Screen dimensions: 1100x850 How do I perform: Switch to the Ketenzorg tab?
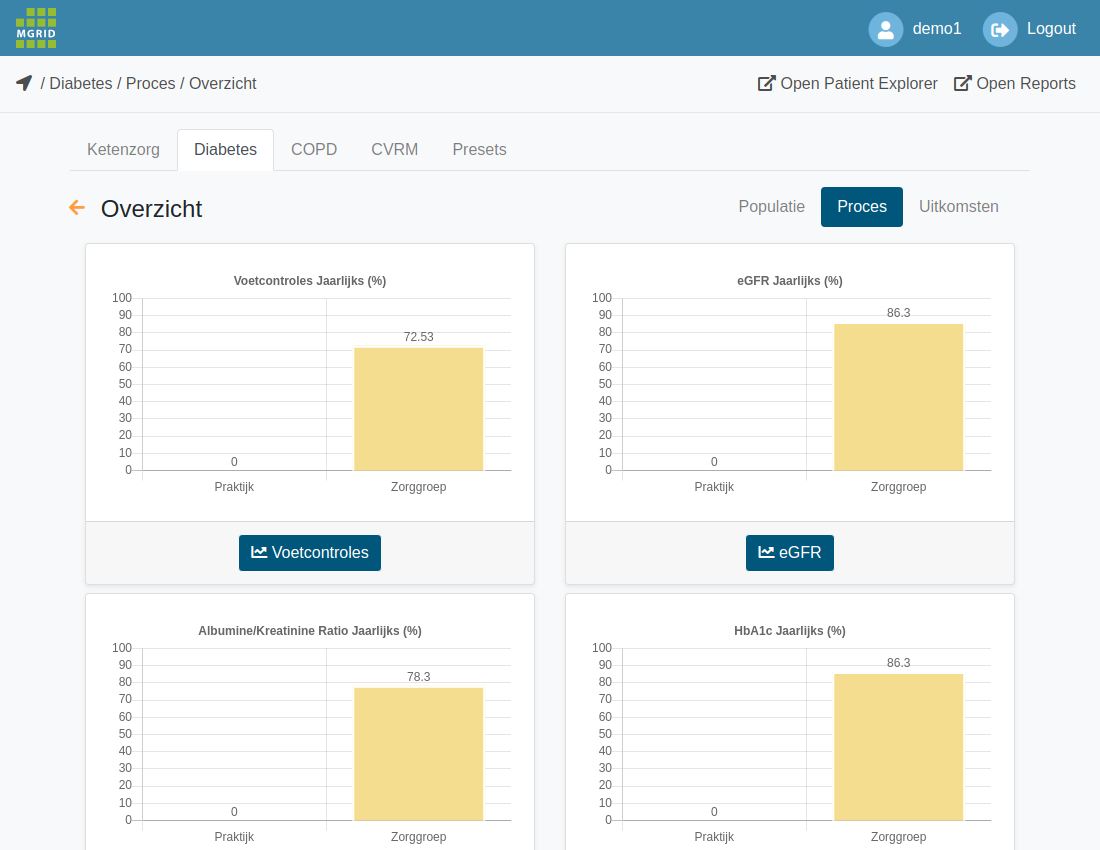point(123,149)
